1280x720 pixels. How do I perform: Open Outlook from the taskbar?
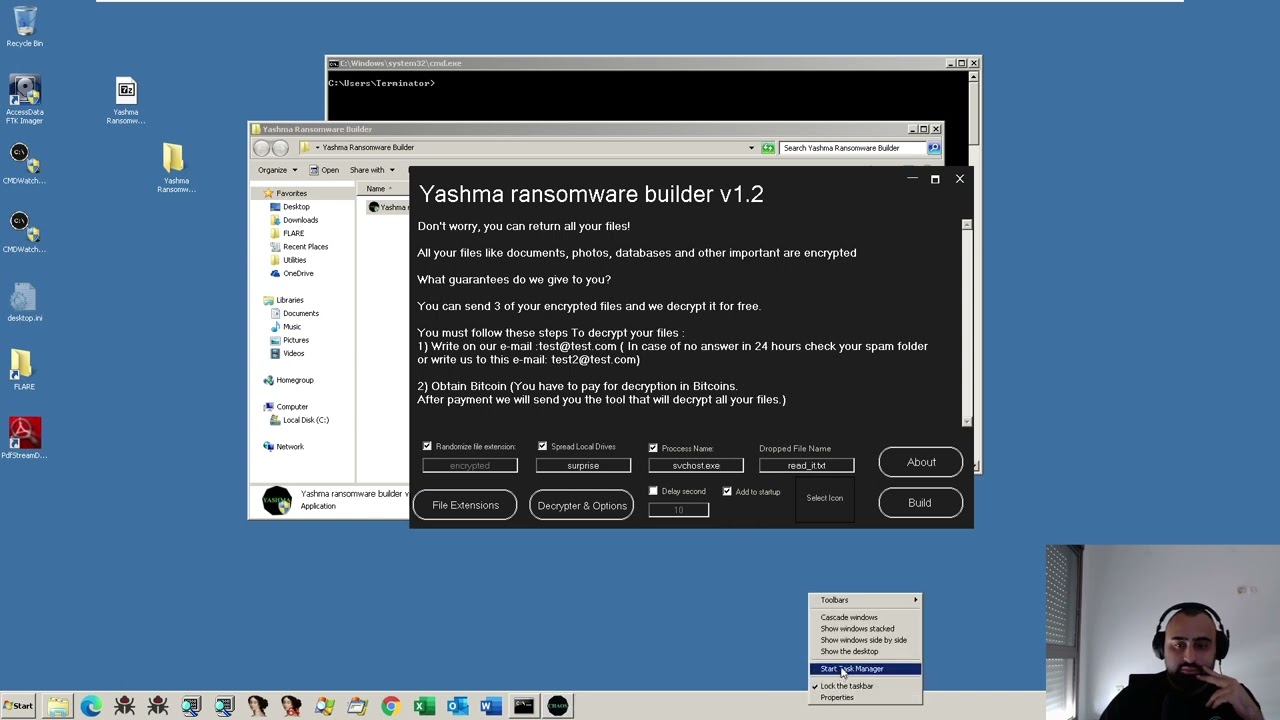point(457,707)
